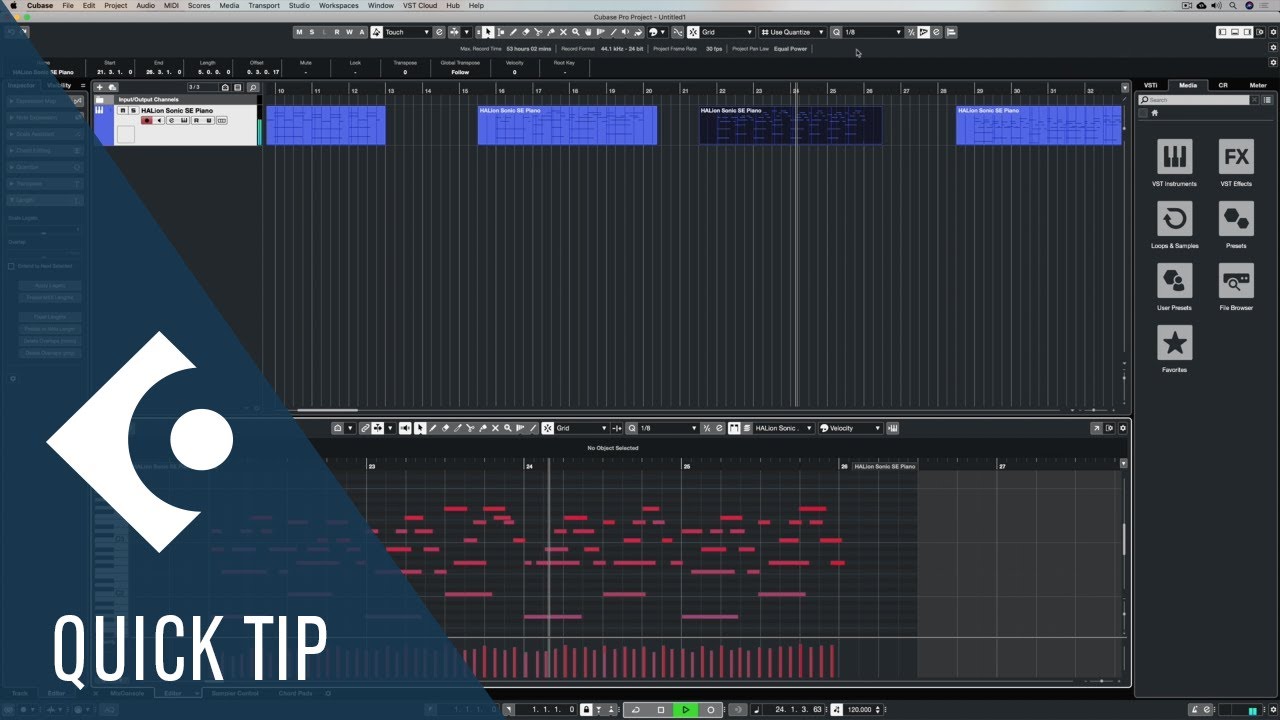Select the Mute (X) tool in top toolbar
Viewport: 1280px width, 720px height.
coord(563,32)
